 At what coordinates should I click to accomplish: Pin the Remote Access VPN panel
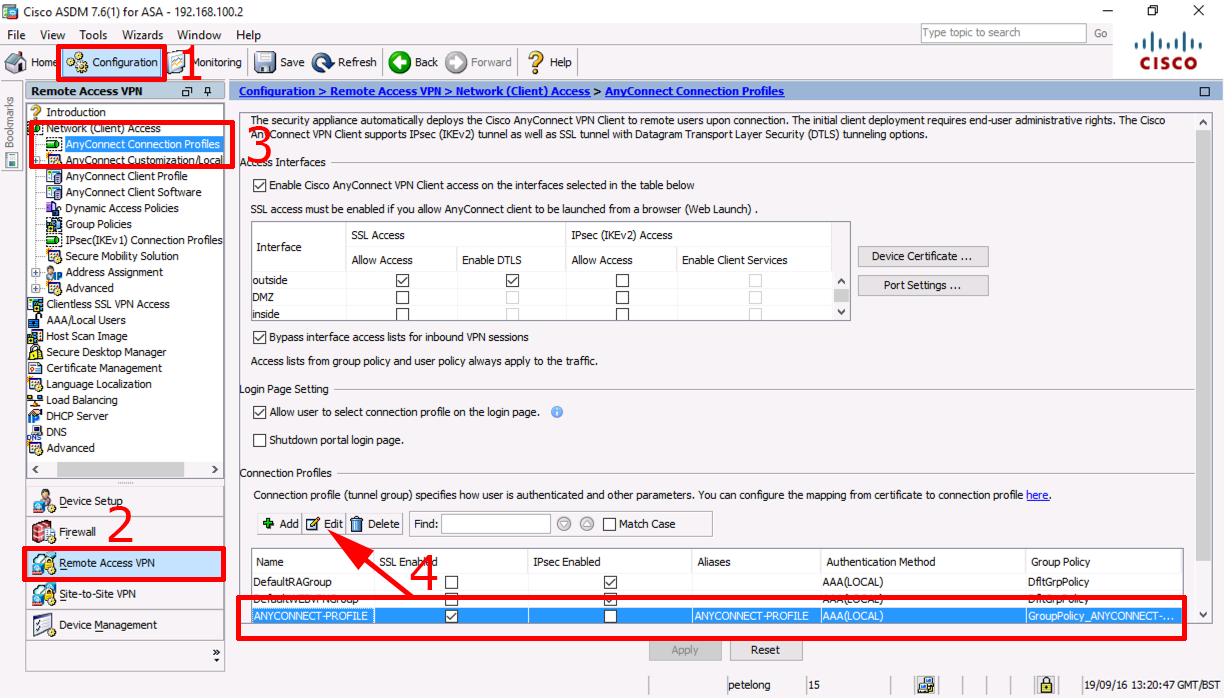(208, 92)
